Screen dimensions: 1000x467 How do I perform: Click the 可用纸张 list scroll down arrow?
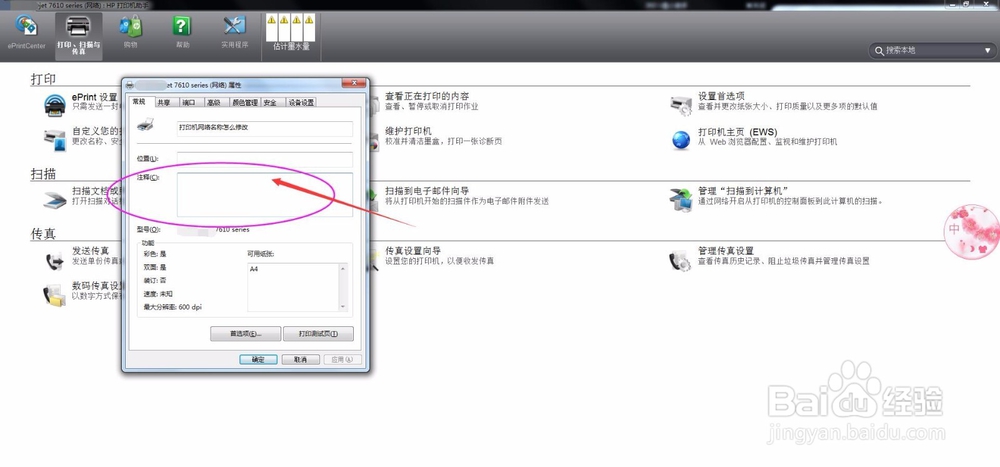pos(344,307)
